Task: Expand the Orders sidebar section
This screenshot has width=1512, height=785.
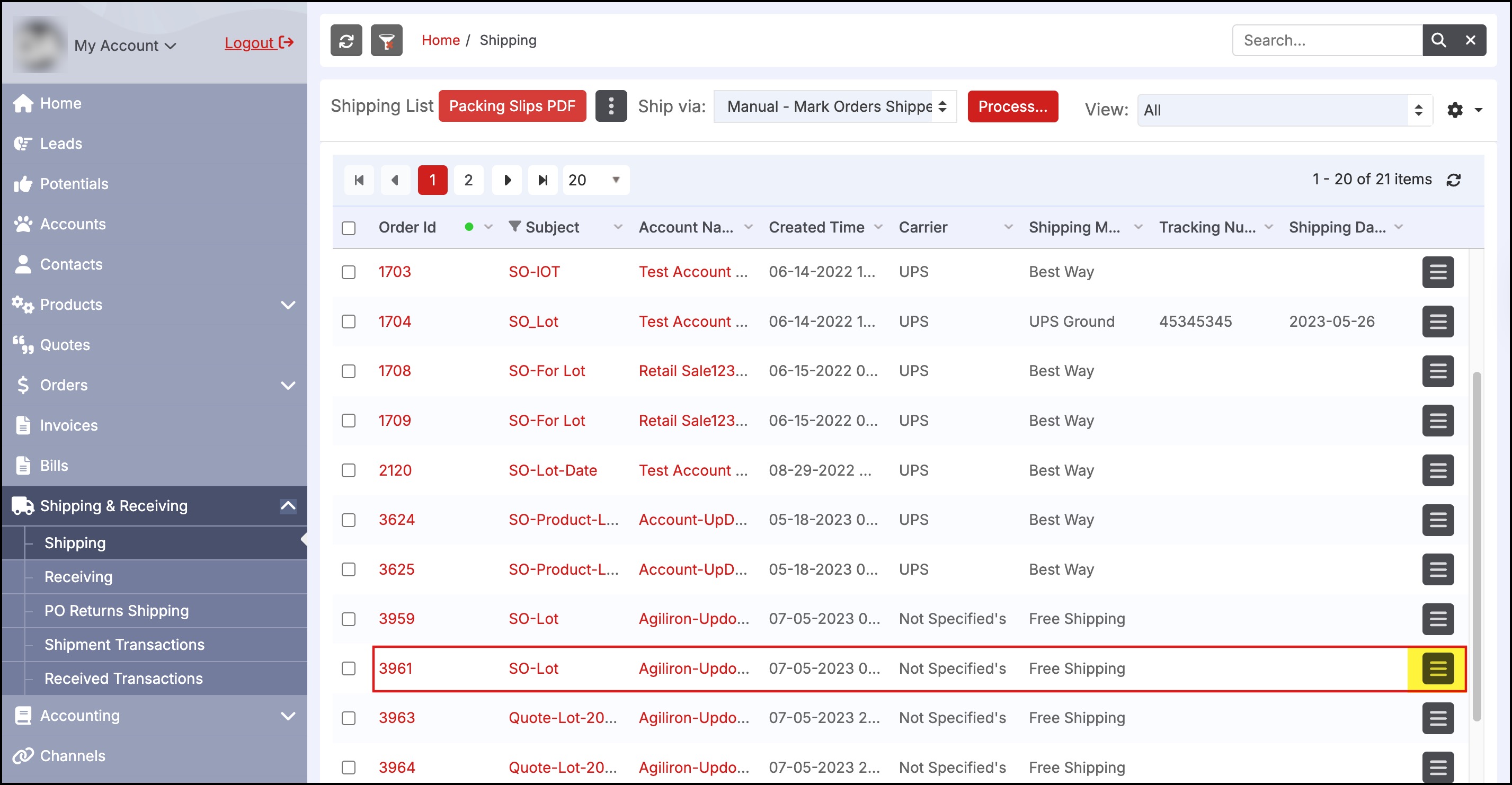Action: (288, 386)
